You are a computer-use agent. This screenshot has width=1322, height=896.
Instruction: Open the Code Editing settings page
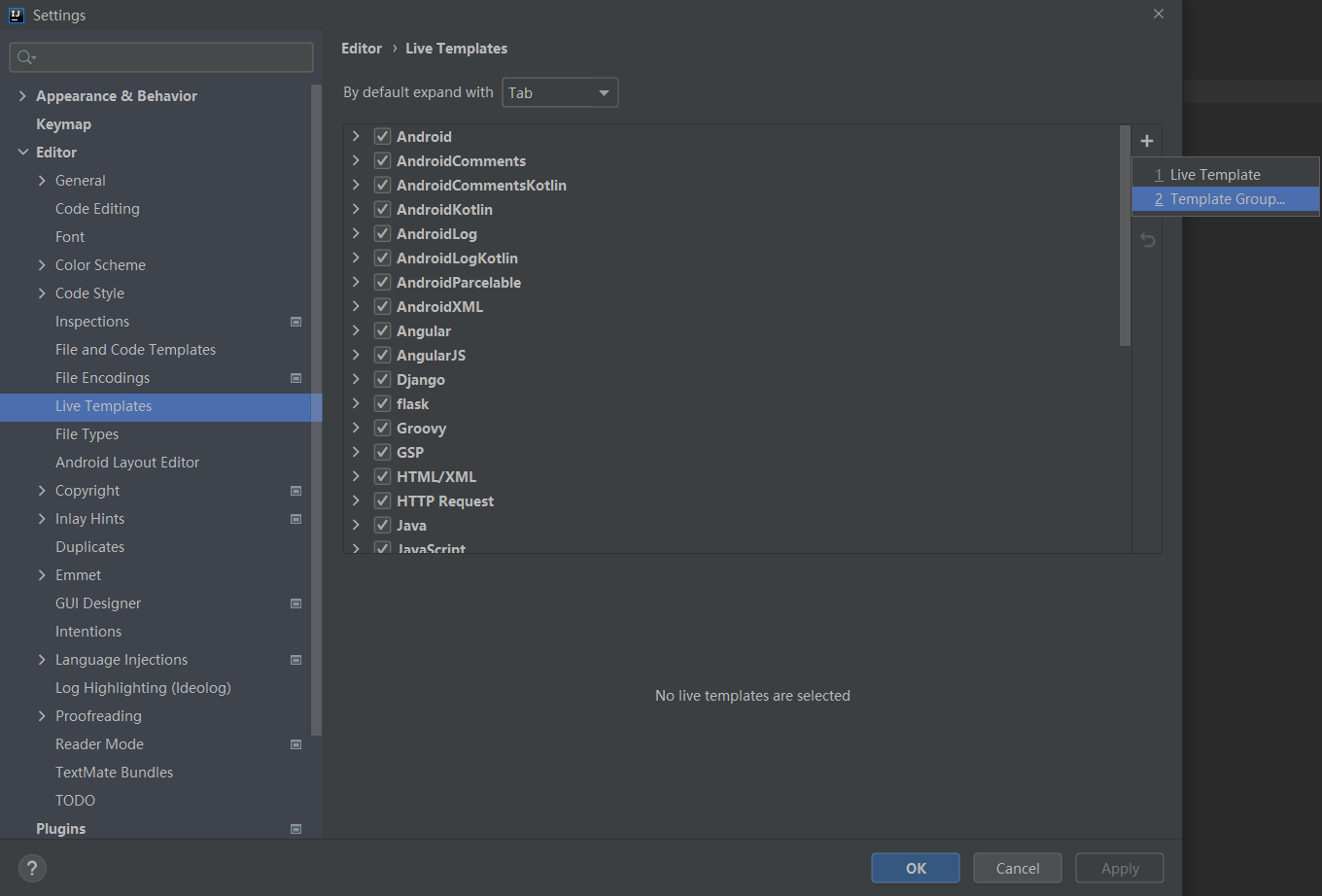click(97, 209)
